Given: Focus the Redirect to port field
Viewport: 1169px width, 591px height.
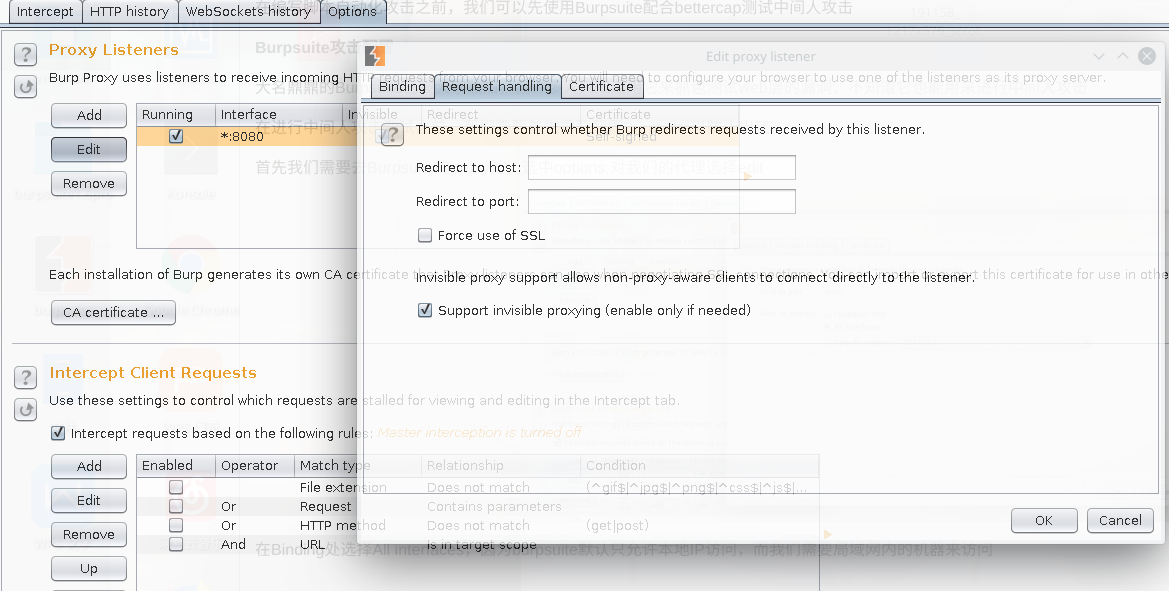Looking at the screenshot, I should tap(661, 201).
